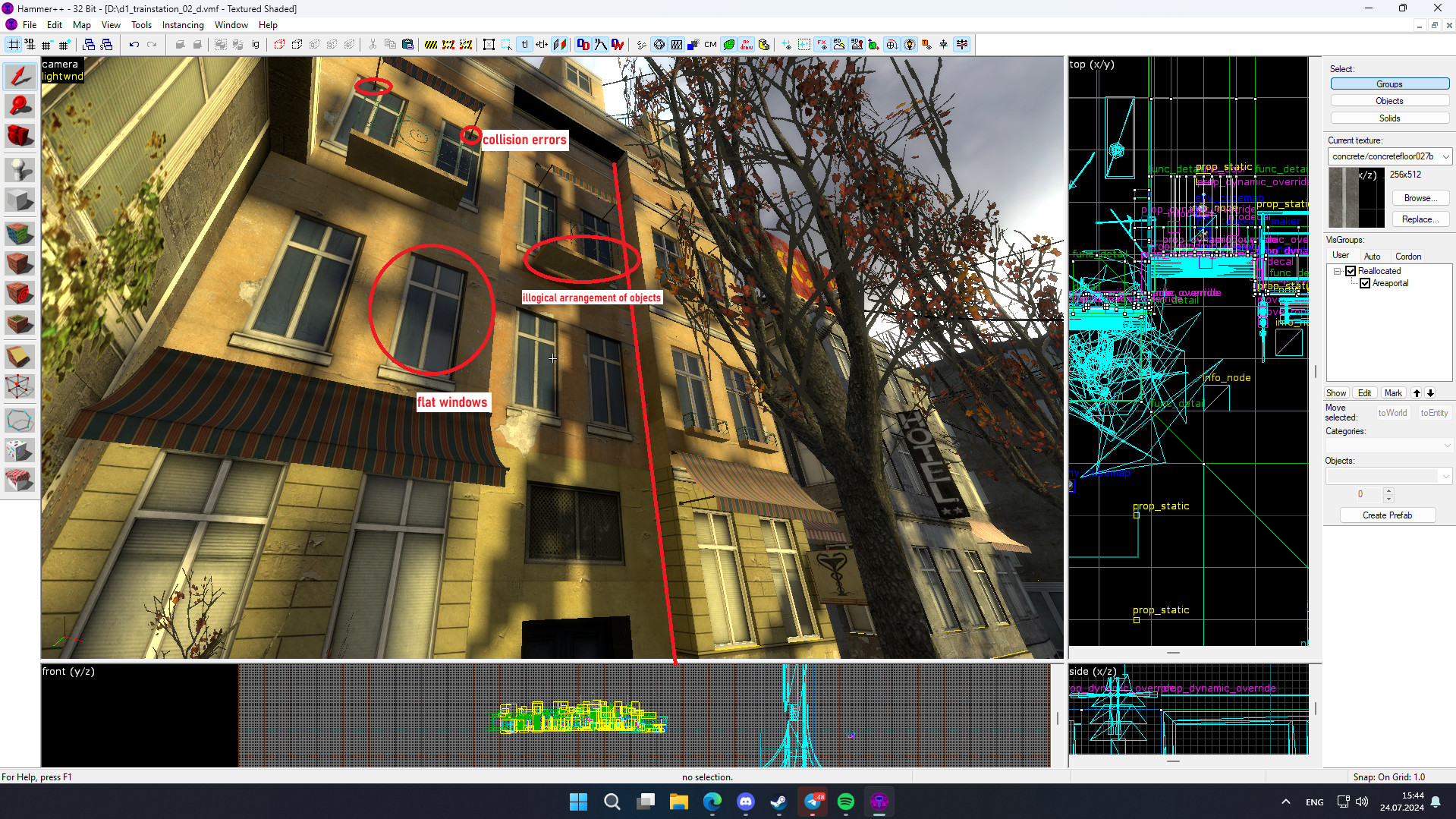Click the Carve with CM toolbar icon
Screen dimensions: 1456x819
pyautogui.click(x=709, y=45)
